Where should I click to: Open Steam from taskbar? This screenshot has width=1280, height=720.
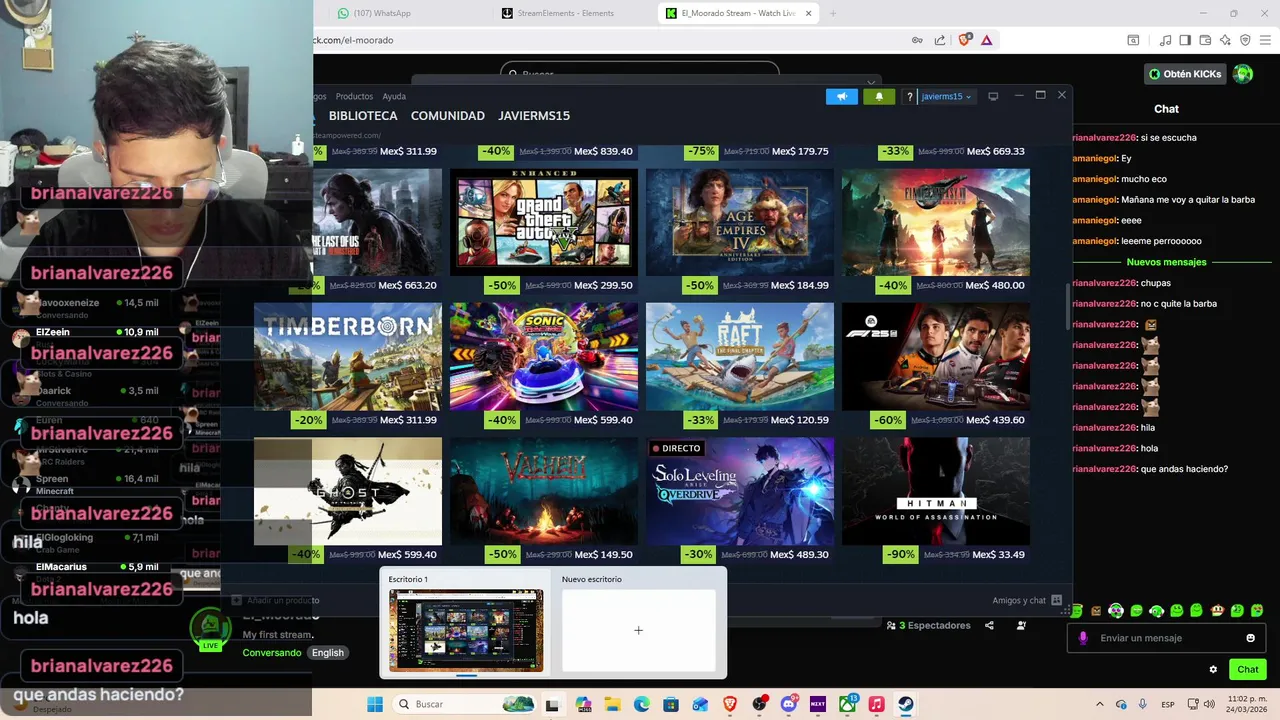coord(905,704)
